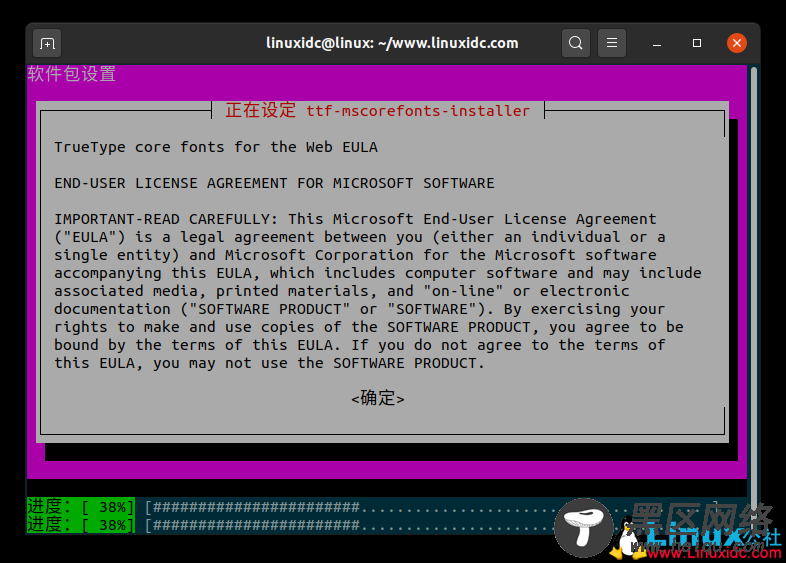Click END-USER LICENSE AGREEMENT line
786x563 pixels.
tap(274, 183)
